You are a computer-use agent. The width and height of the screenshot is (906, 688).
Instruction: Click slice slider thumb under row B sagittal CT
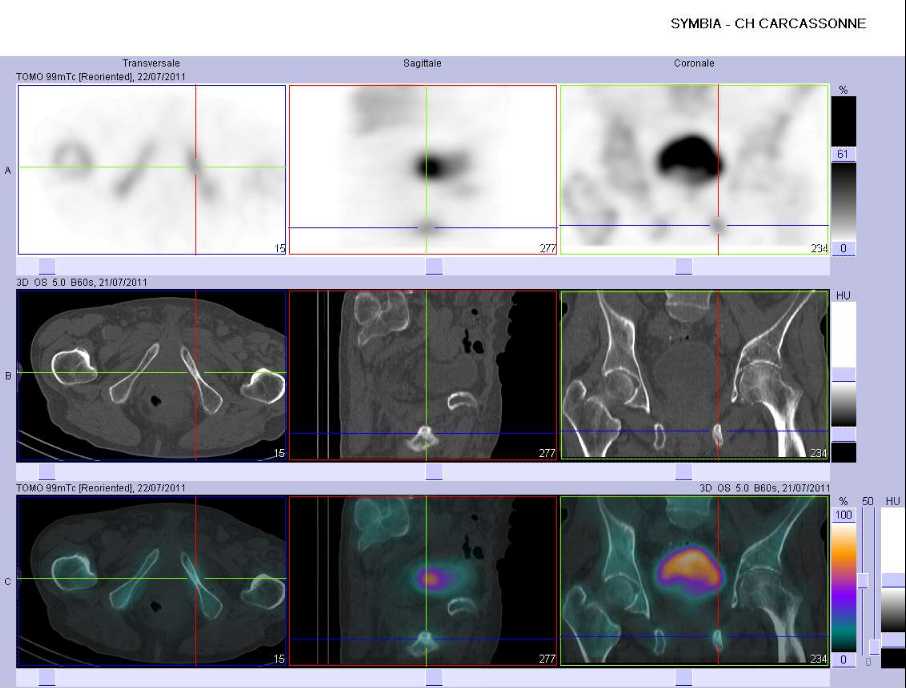(x=434, y=472)
